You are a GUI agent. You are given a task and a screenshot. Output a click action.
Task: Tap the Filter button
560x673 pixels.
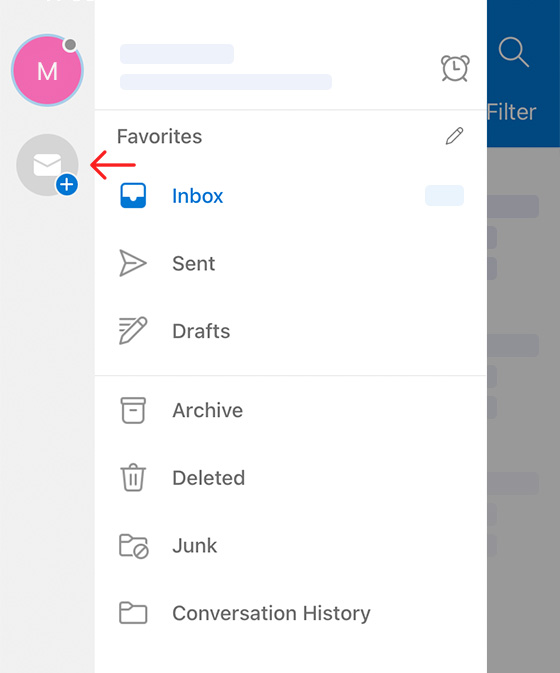click(x=512, y=112)
